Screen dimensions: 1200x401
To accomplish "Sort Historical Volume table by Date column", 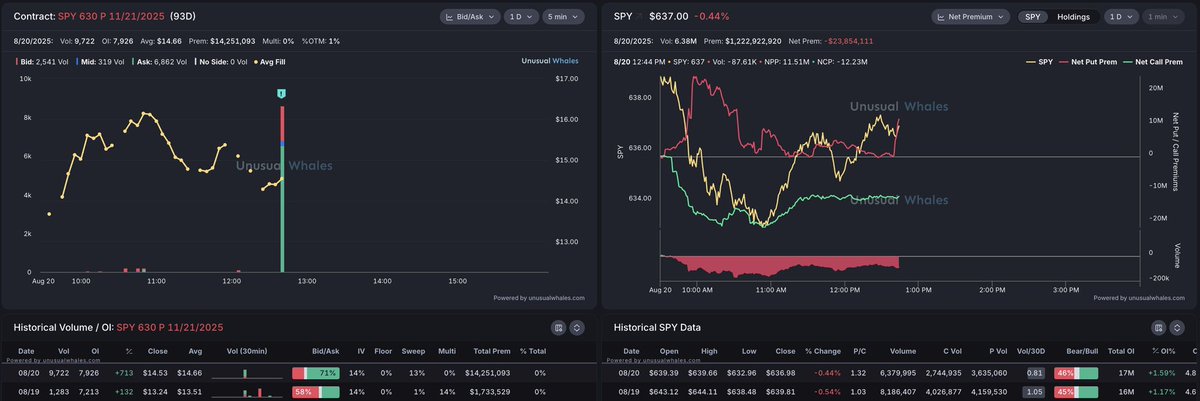I will pos(27,351).
